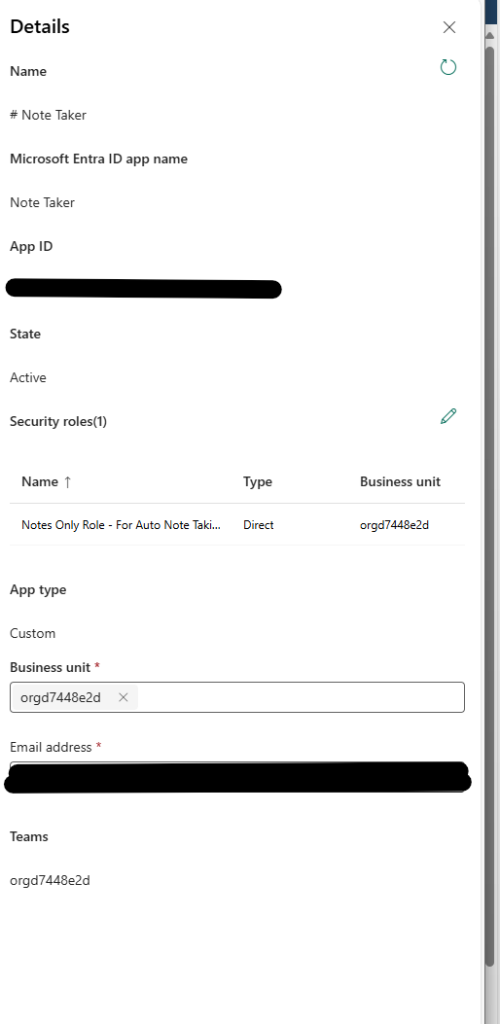Click the Type column header
The width and height of the screenshot is (500, 1024).
point(258,482)
